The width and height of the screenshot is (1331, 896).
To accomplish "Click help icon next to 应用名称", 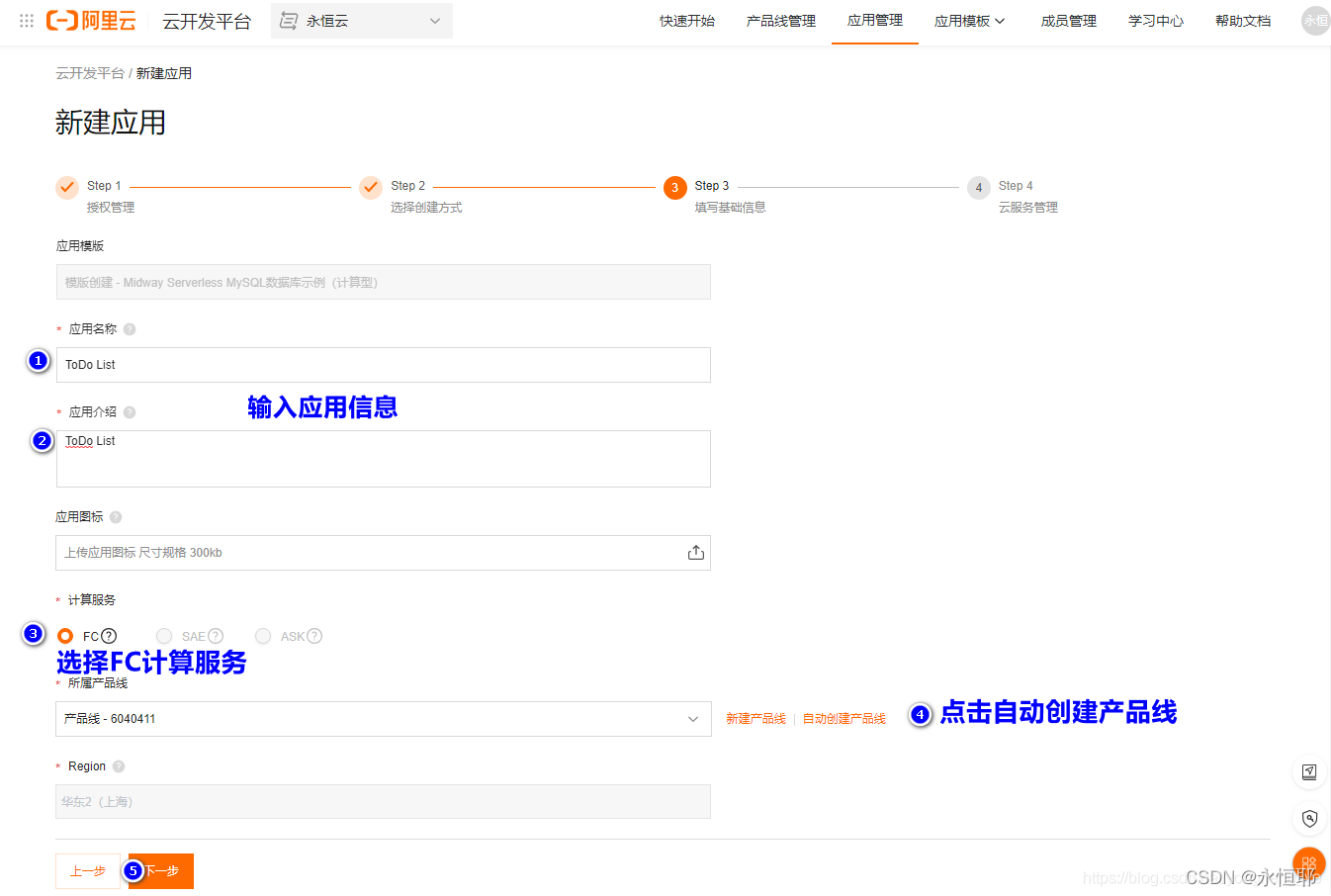I will pos(130,329).
